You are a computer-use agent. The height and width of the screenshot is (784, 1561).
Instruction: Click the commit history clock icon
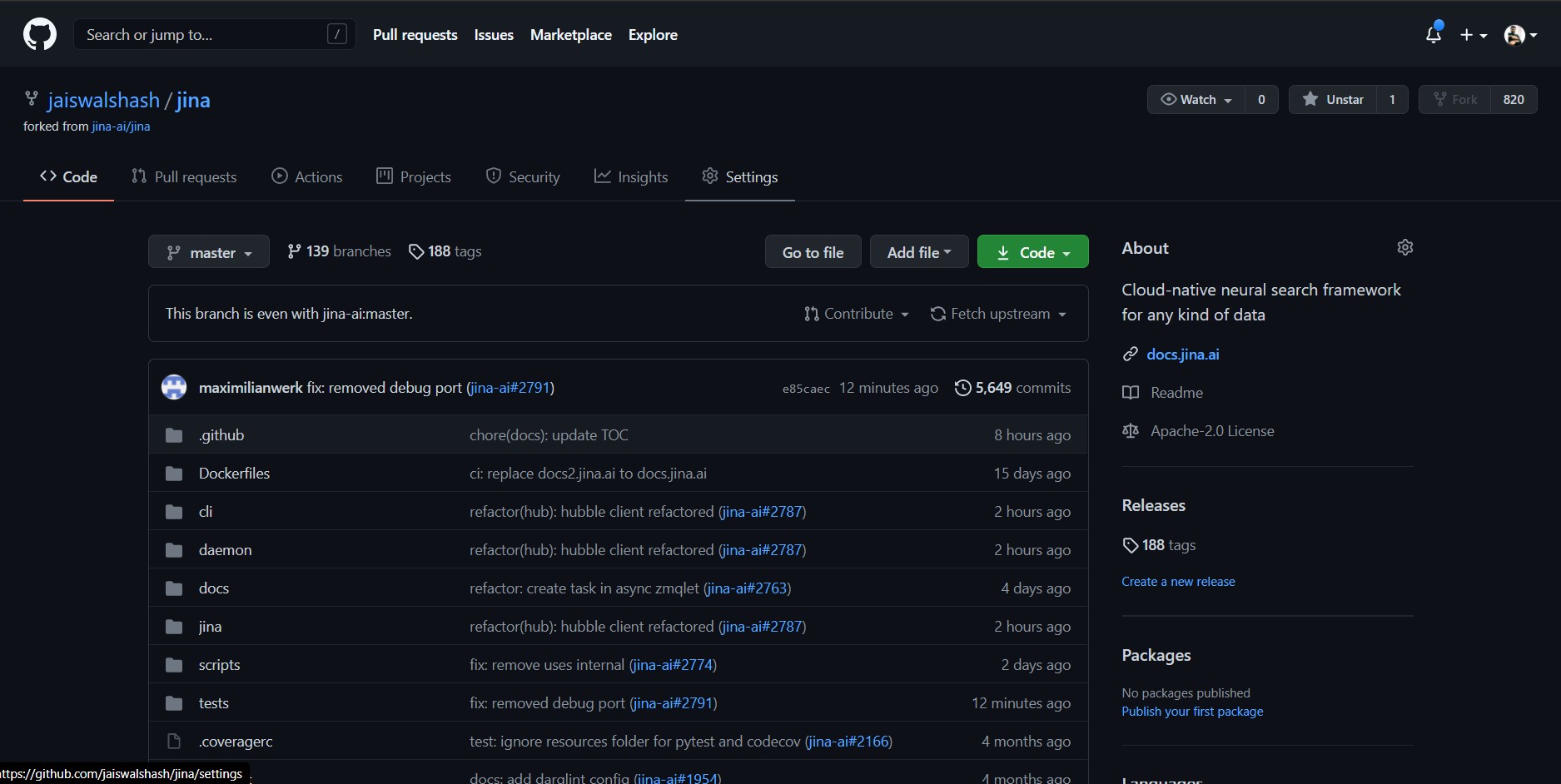[962, 388]
